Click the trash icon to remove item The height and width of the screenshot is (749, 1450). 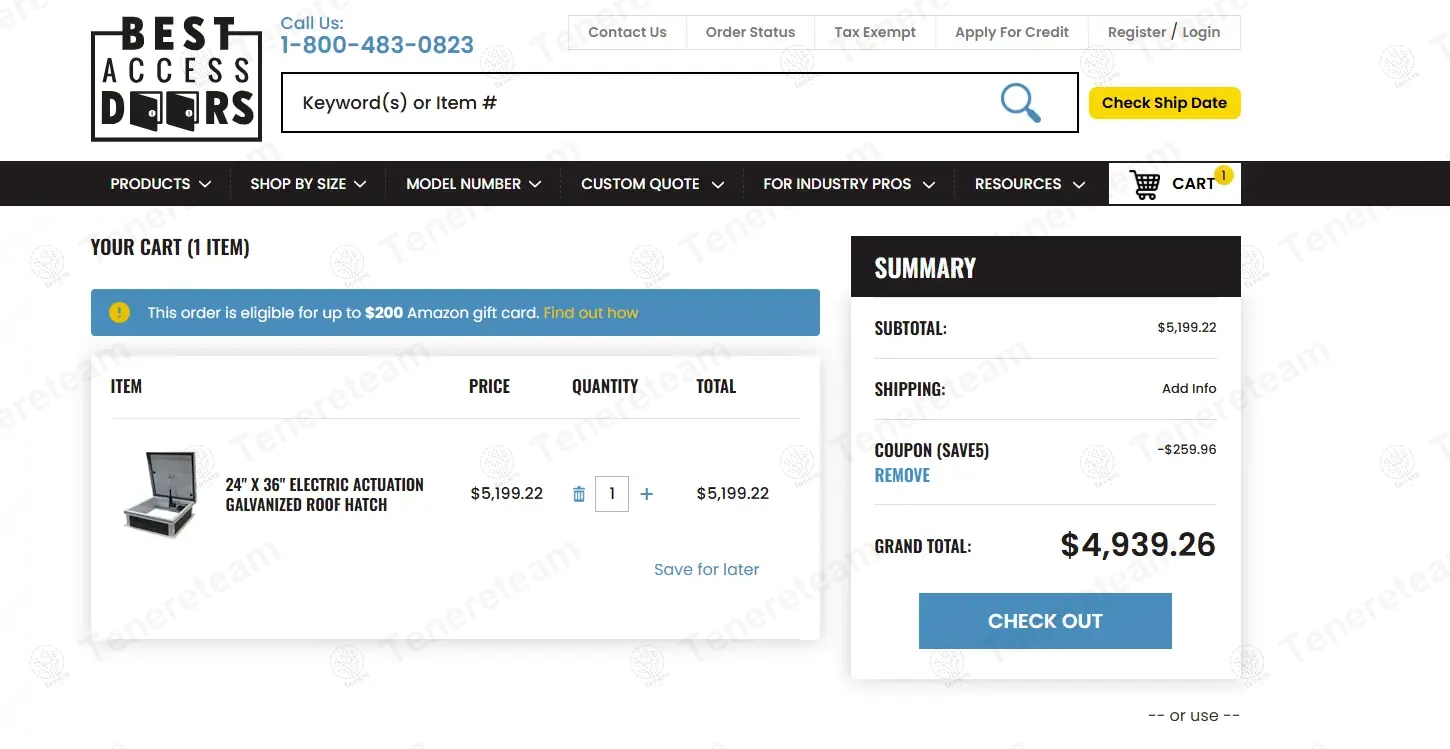click(579, 494)
